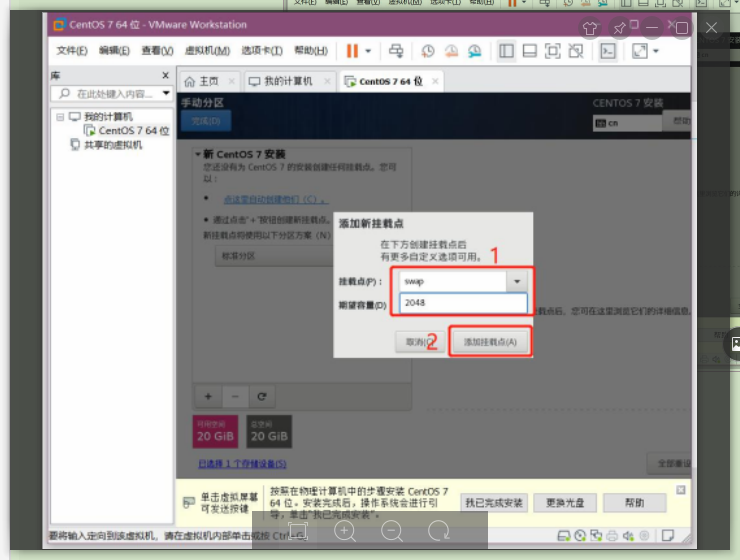Click the 添加挂载点(A) button
Image resolution: width=740 pixels, height=560 pixels.
click(490, 342)
